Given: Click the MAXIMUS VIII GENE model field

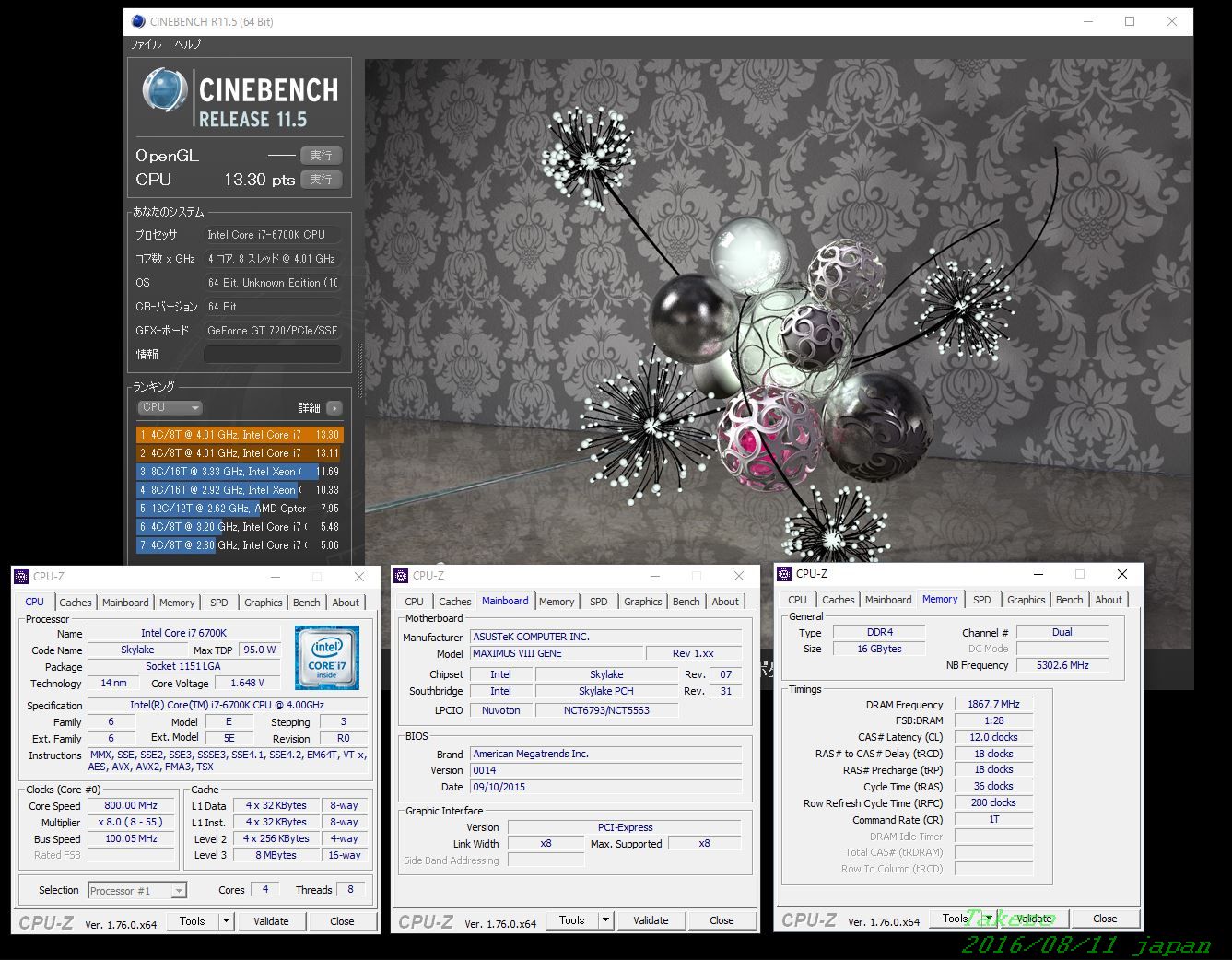Looking at the screenshot, I should pyautogui.click(x=556, y=653).
